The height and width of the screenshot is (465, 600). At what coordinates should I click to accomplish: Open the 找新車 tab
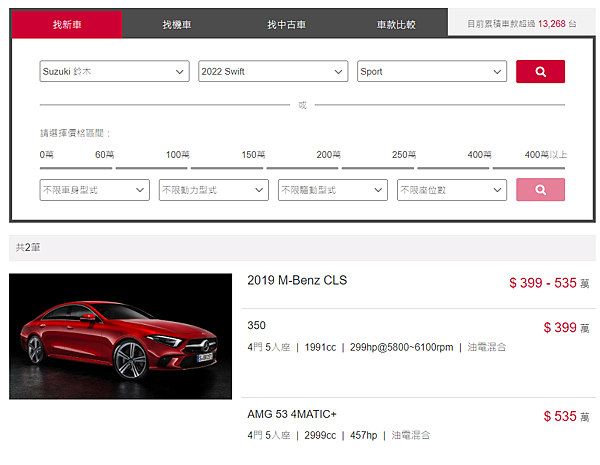pyautogui.click(x=67, y=24)
